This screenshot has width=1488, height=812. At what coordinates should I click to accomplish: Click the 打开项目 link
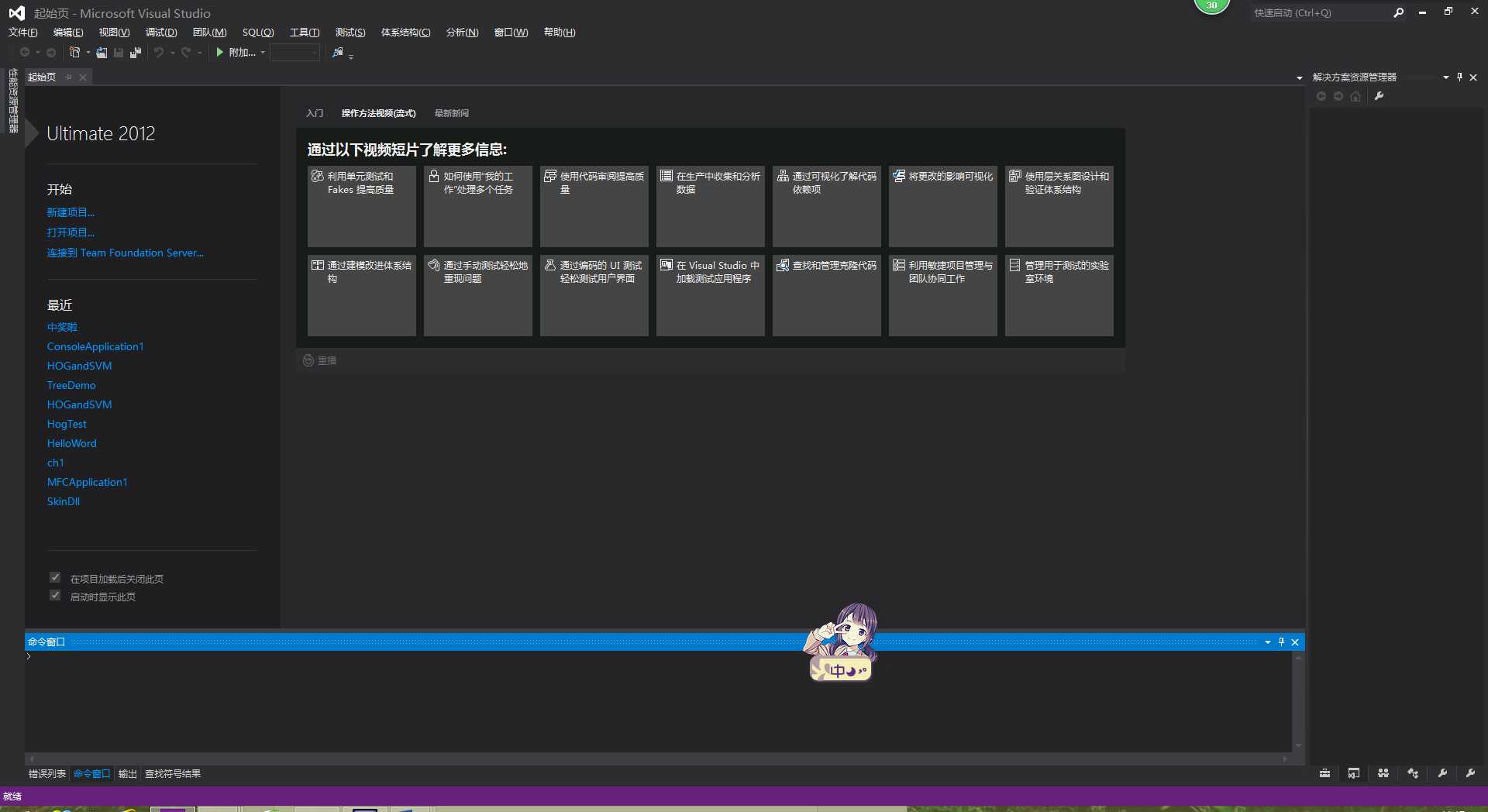[71, 232]
